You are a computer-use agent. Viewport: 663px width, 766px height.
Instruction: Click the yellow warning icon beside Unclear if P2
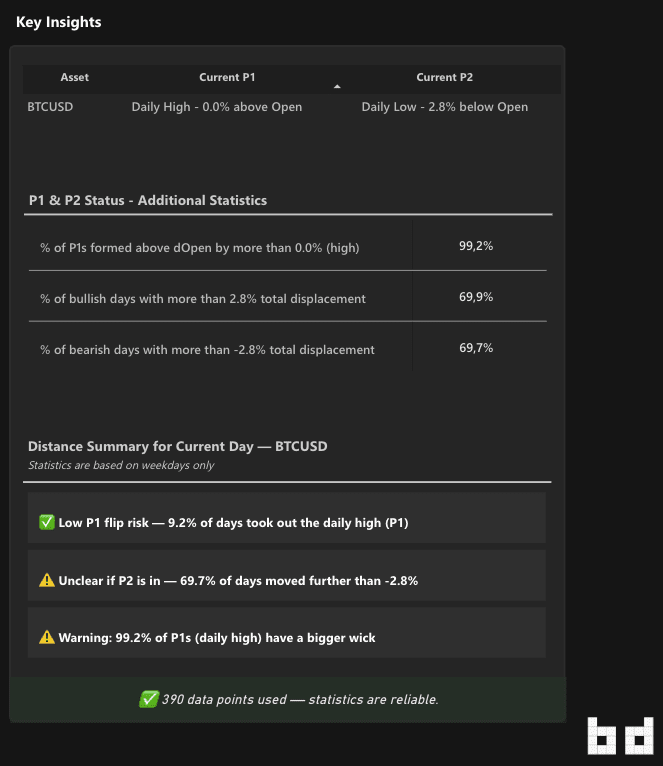pyautogui.click(x=47, y=580)
